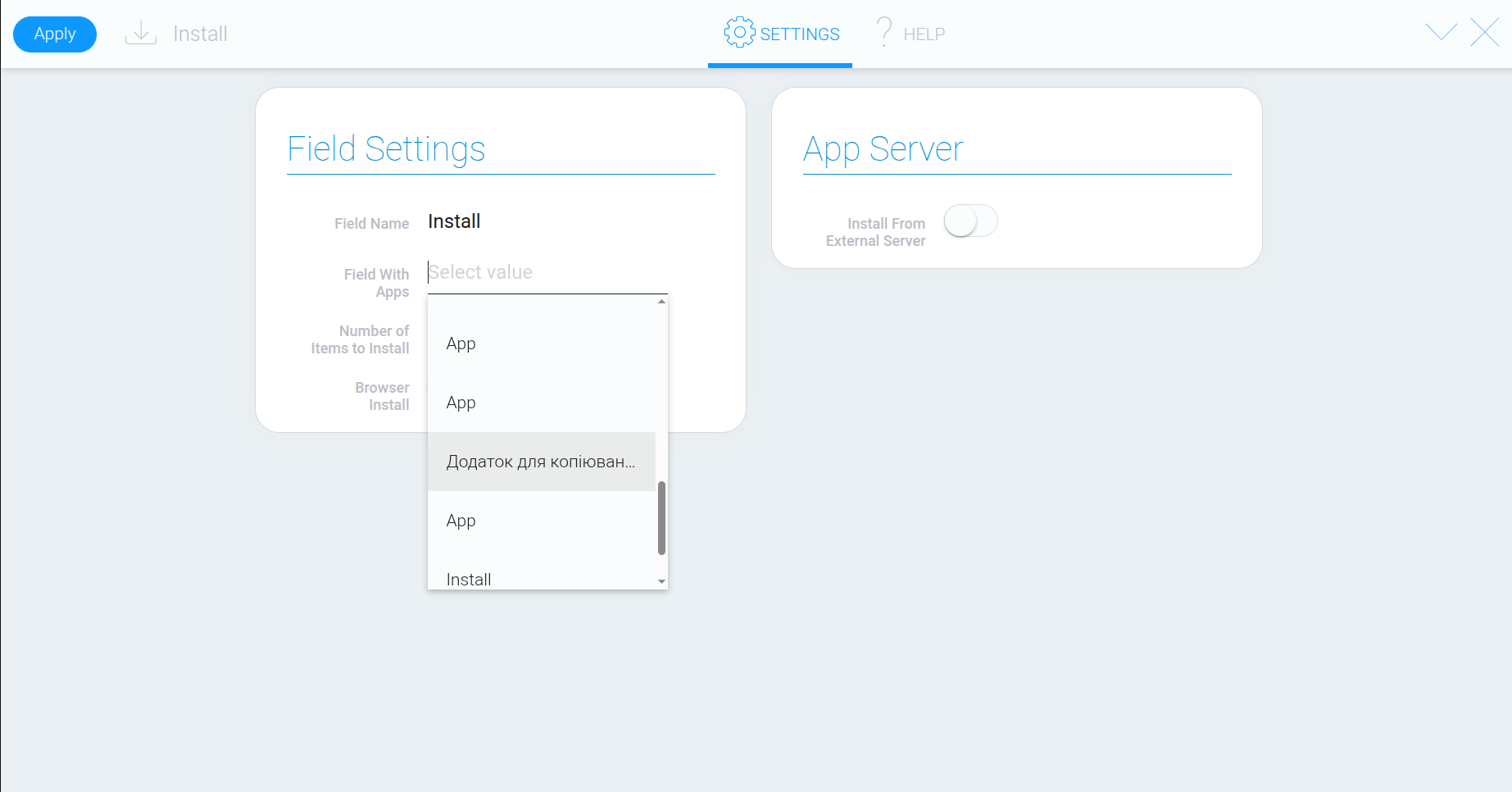Switch to the SETTINGS tab

tap(780, 34)
